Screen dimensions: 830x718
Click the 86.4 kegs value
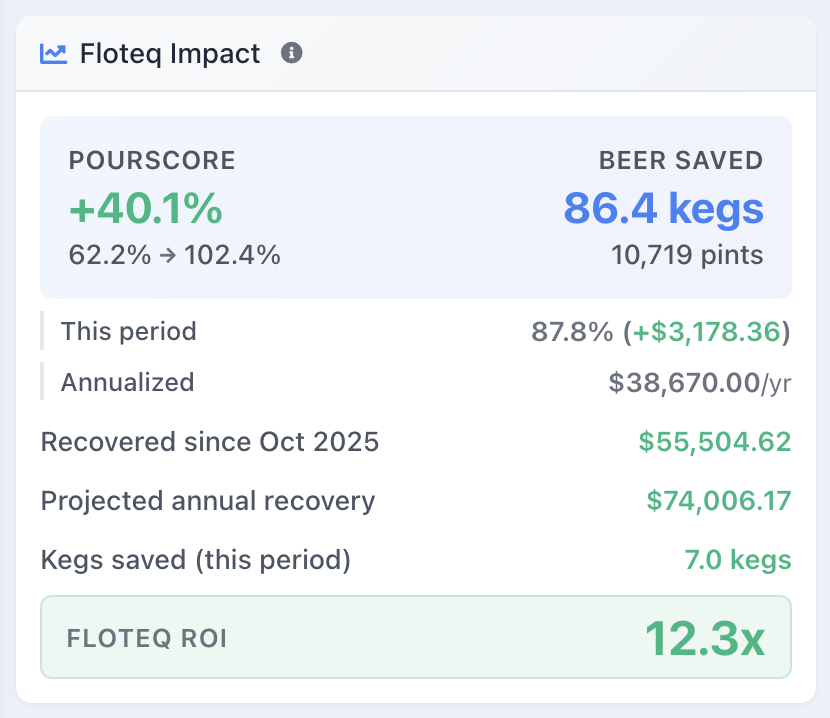click(664, 208)
